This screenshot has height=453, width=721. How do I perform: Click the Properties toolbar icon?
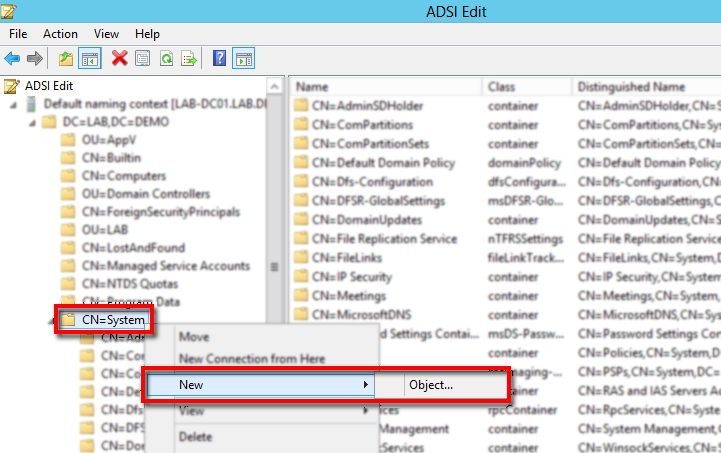pos(143,59)
